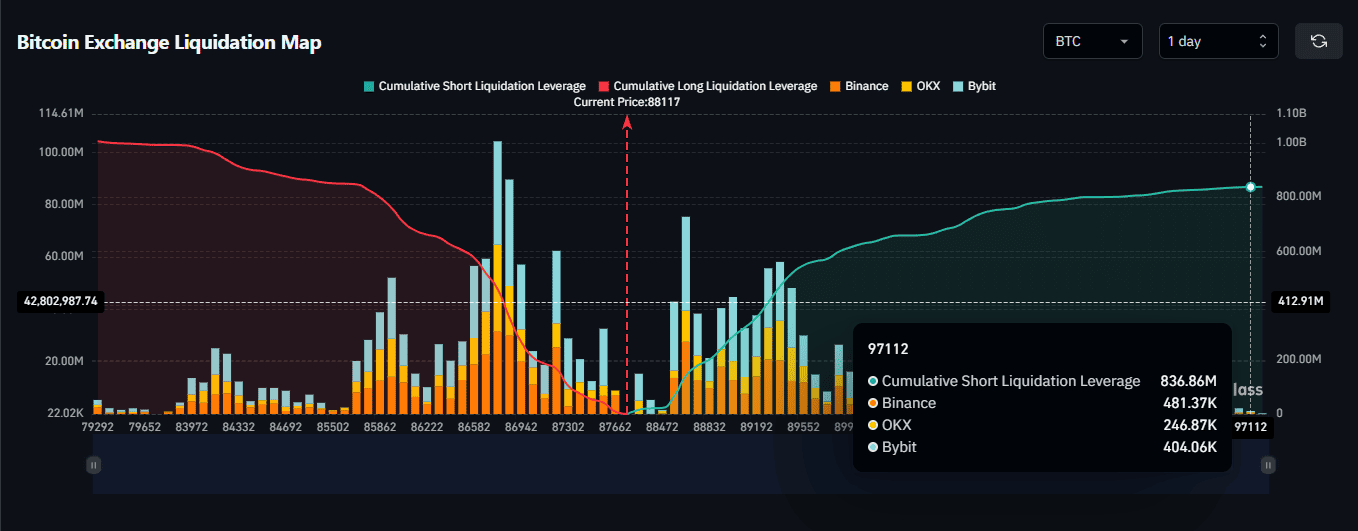Screen dimensions: 1358x531
Task: Click the red current price arrowhead
Action: [x=627, y=121]
